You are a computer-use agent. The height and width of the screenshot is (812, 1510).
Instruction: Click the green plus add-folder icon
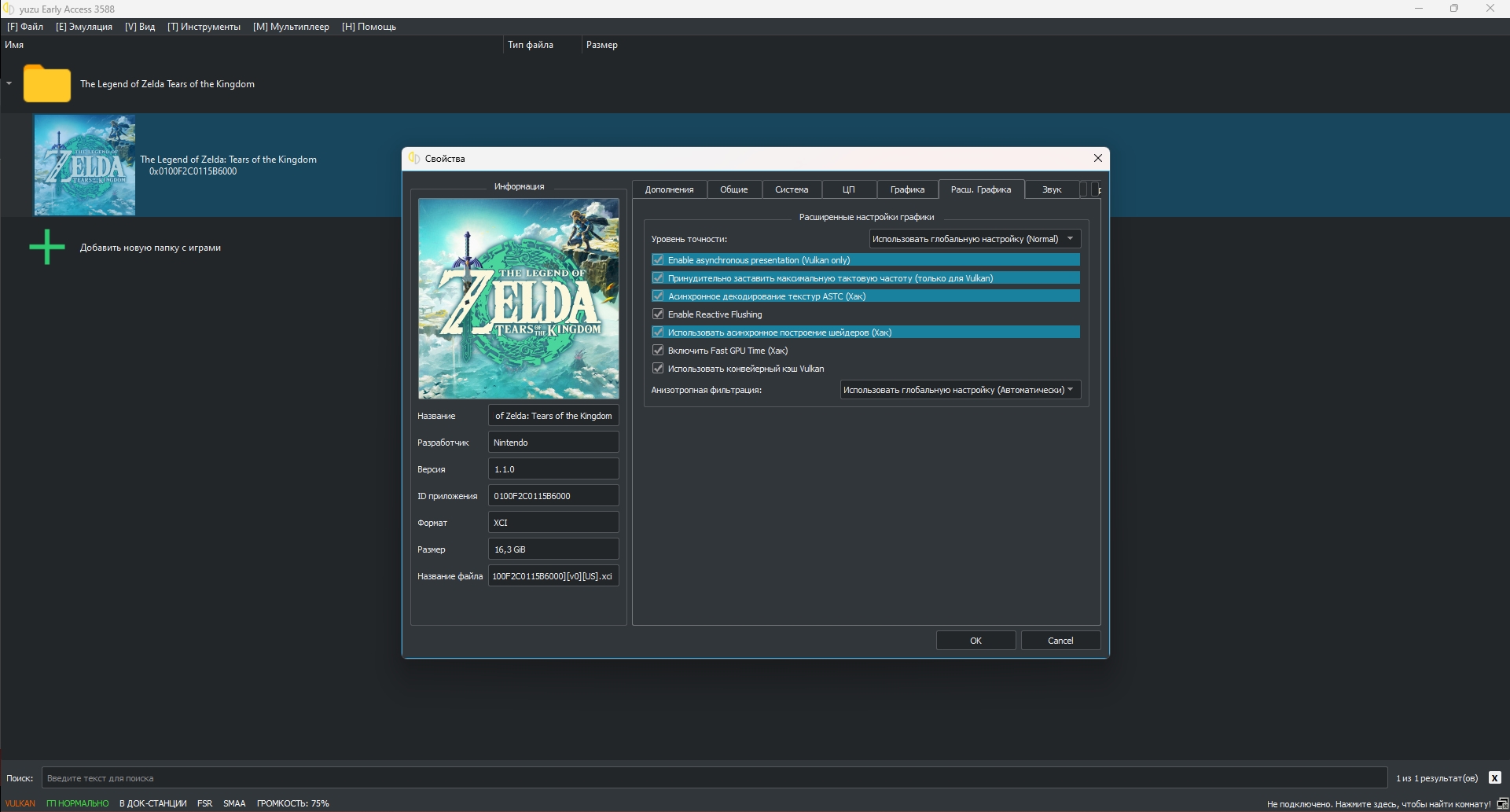coord(47,247)
